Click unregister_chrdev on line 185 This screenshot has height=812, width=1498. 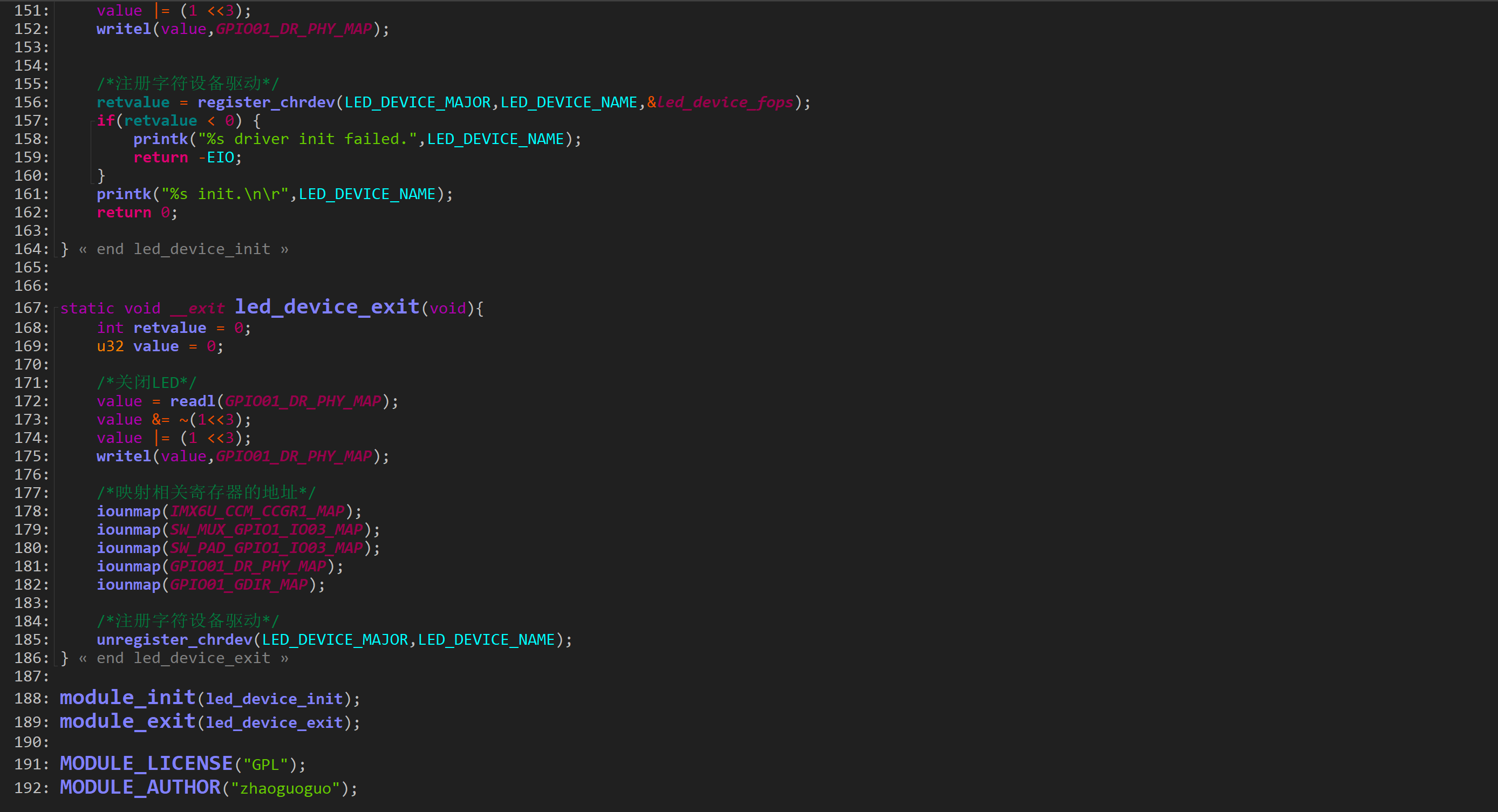[x=174, y=639]
